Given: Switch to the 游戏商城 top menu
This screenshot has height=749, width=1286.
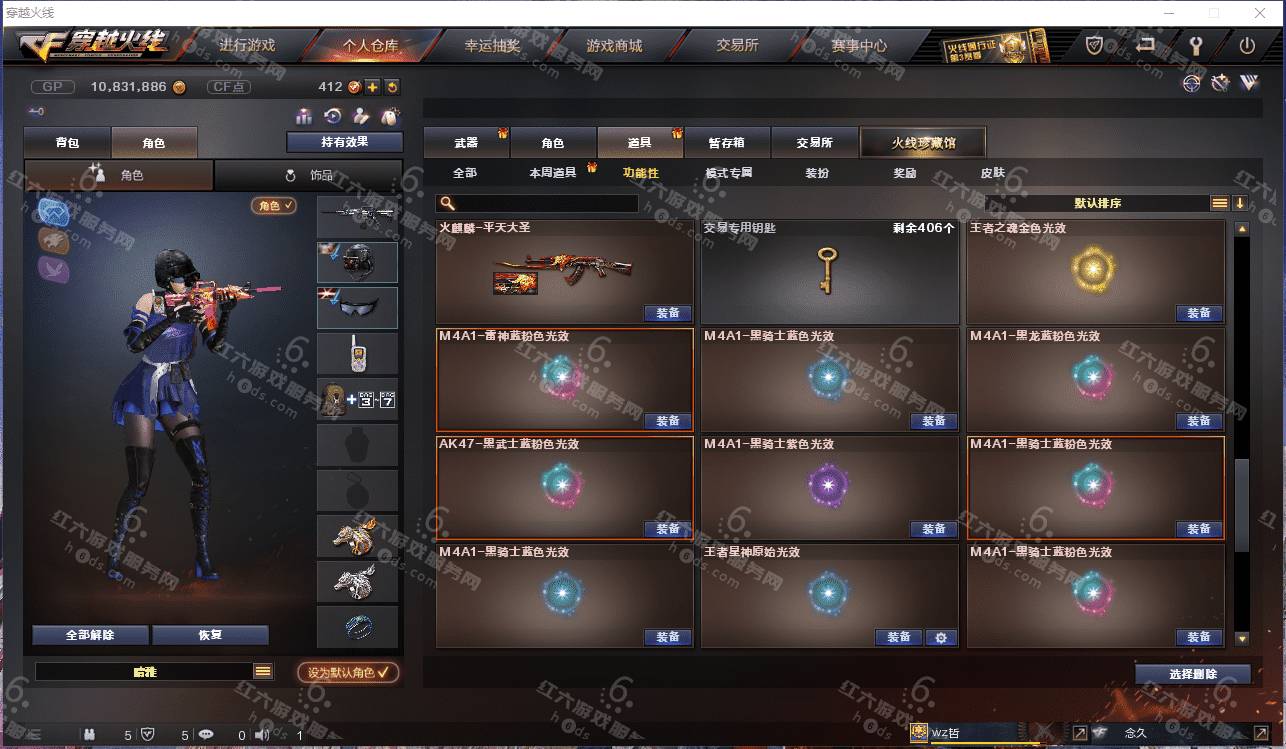Looking at the screenshot, I should [614, 46].
